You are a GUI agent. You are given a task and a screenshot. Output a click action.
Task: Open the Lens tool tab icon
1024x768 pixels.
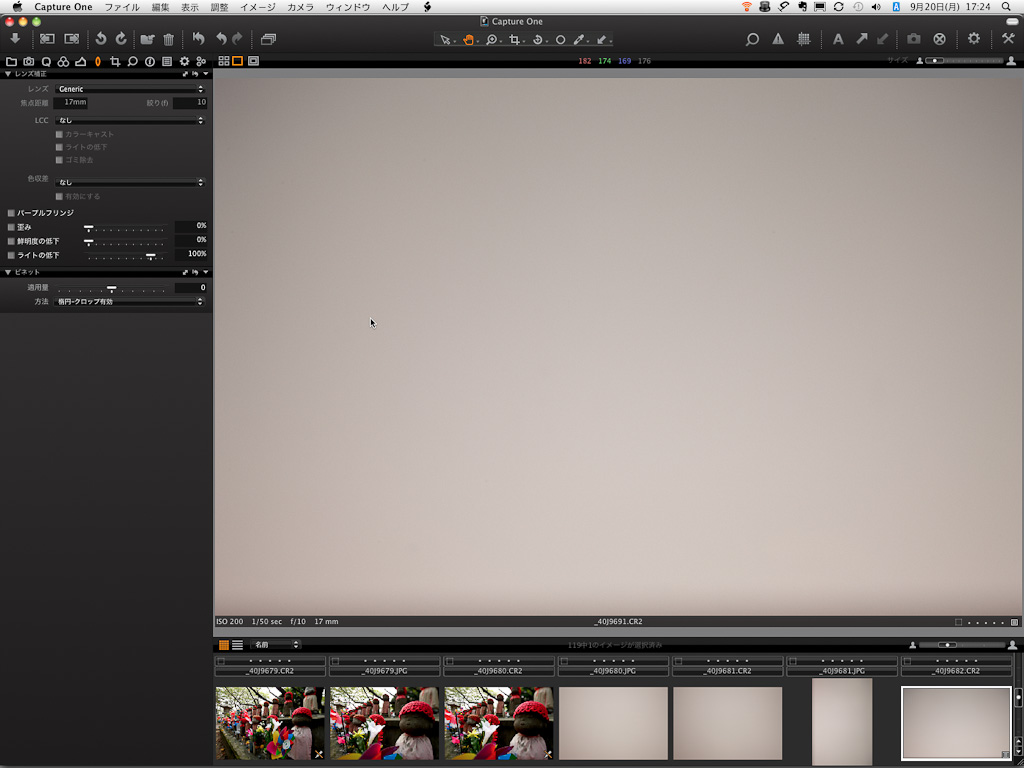pos(98,62)
